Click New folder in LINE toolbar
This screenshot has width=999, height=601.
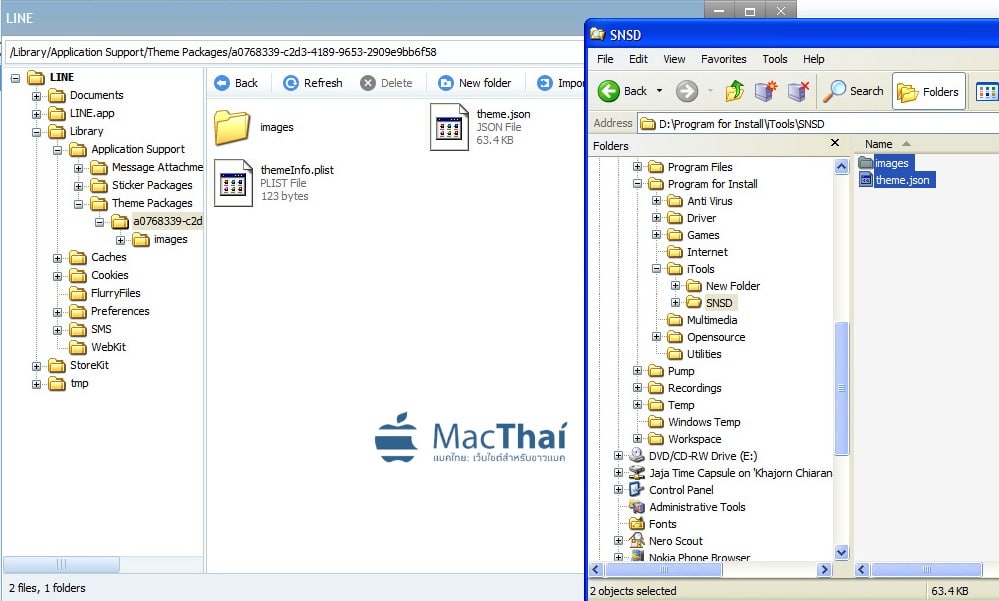pyautogui.click(x=475, y=83)
